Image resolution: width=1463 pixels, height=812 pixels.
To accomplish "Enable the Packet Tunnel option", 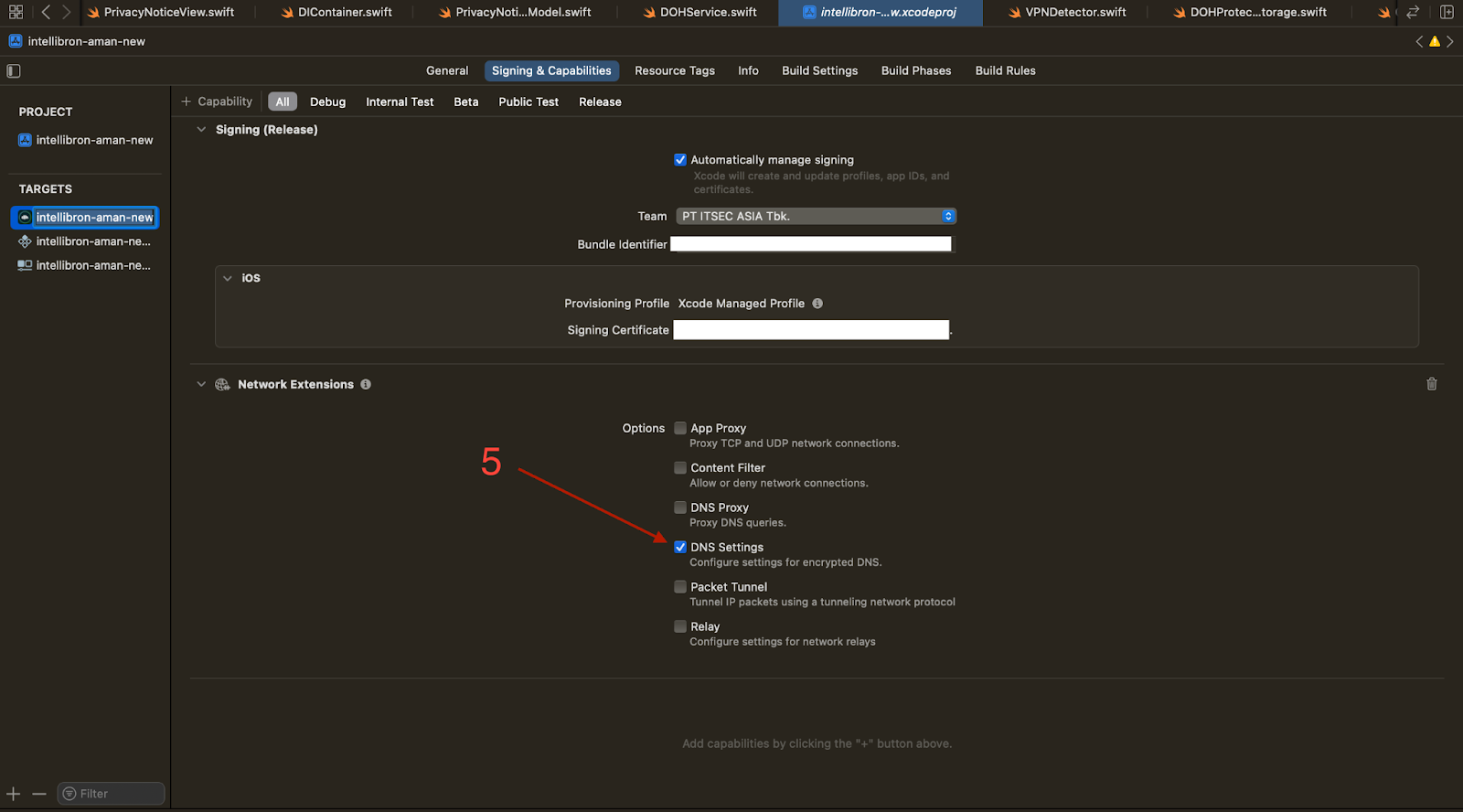I will (680, 587).
